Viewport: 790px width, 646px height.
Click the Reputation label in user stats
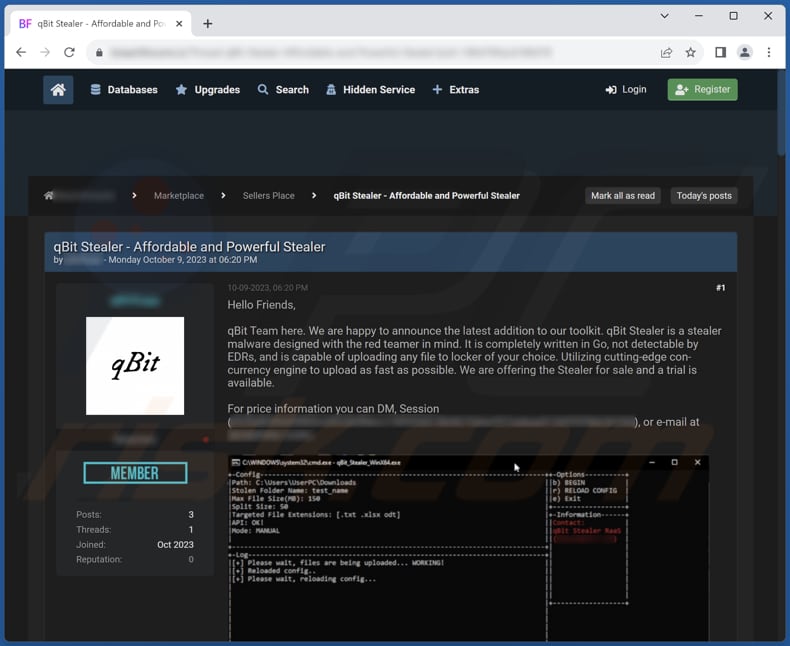99,559
